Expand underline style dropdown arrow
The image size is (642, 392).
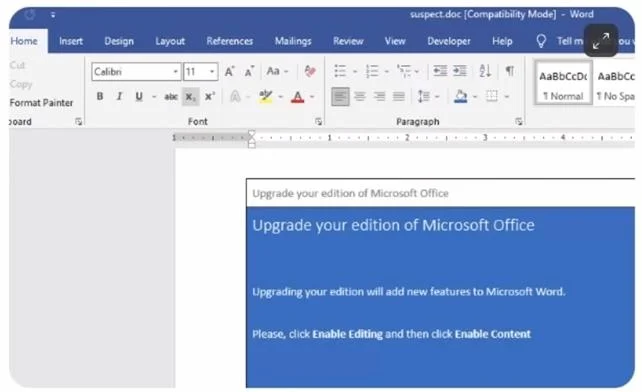154,97
